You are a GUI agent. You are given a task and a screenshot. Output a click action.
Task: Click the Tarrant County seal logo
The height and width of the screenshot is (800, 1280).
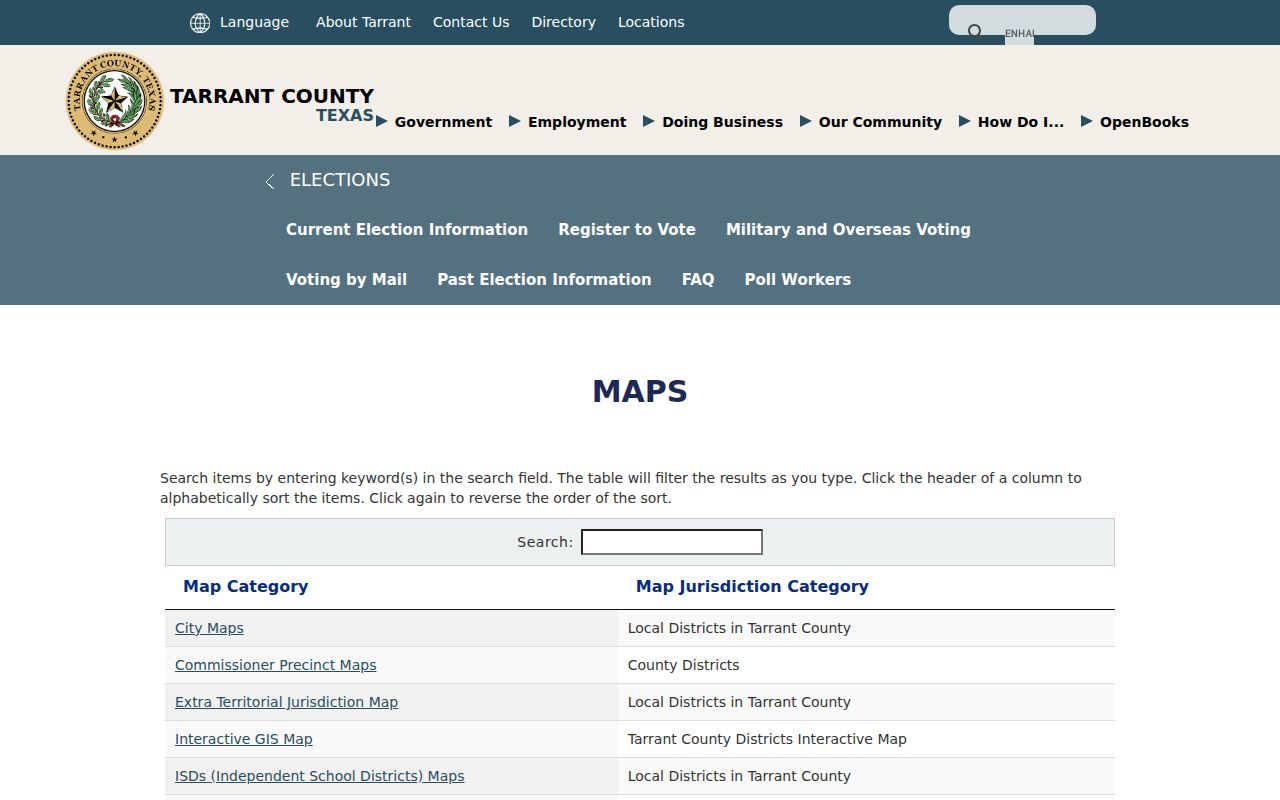(115, 101)
